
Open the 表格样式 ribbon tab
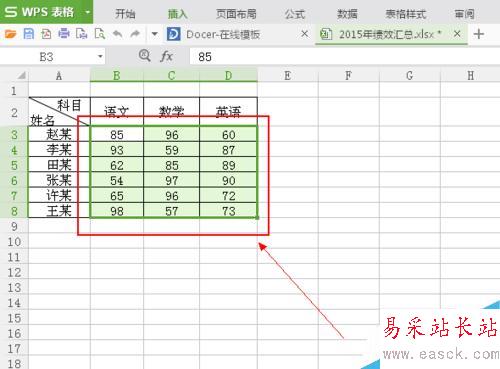point(406,14)
